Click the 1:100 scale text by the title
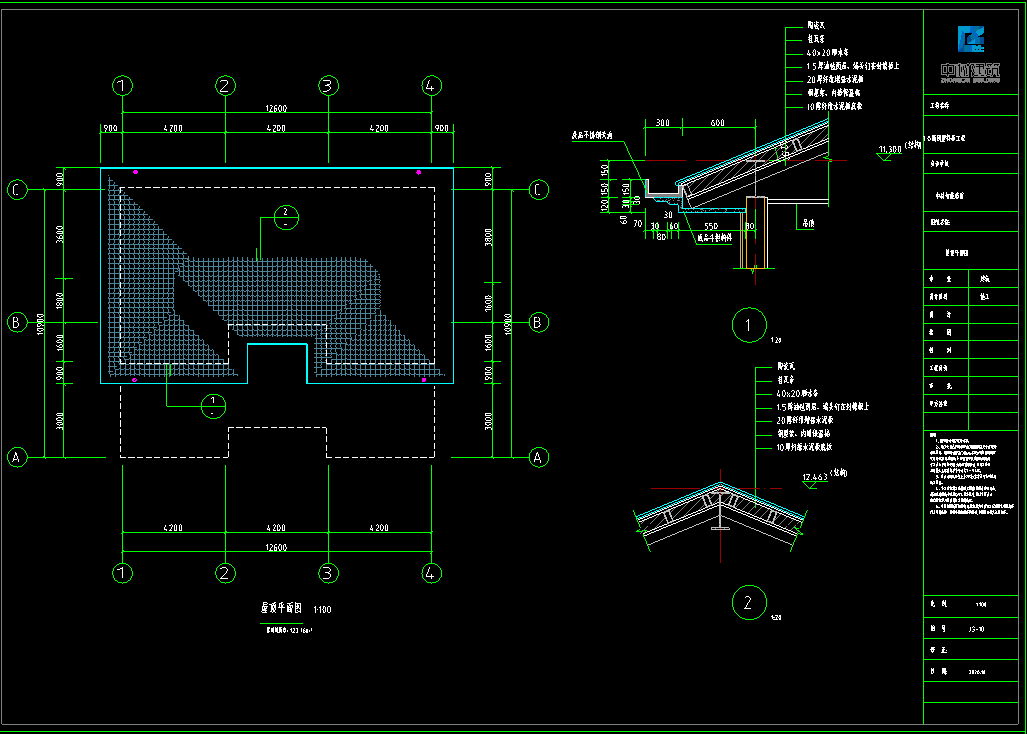1027x734 pixels. point(322,610)
